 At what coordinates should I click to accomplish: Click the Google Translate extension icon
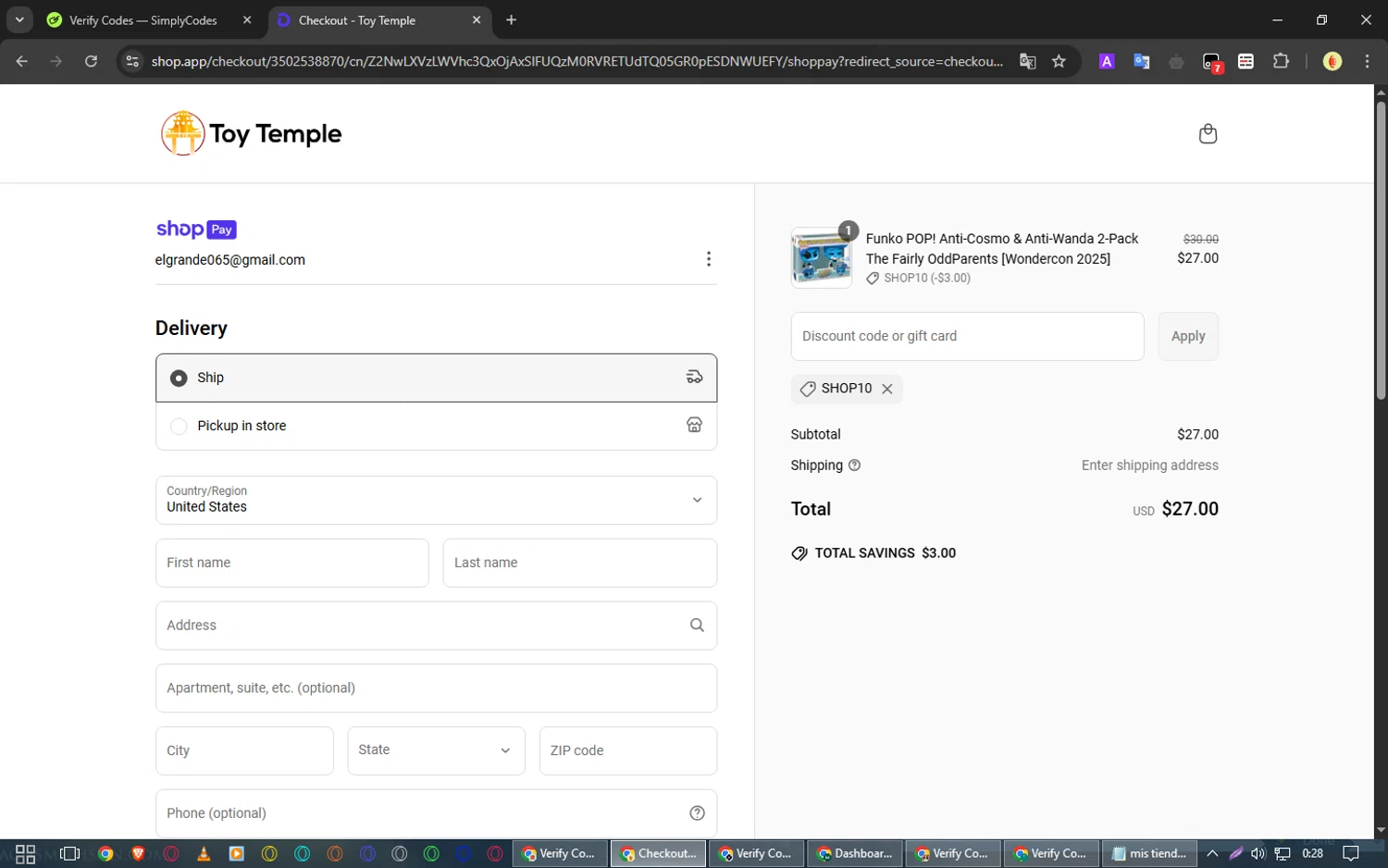(1142, 61)
